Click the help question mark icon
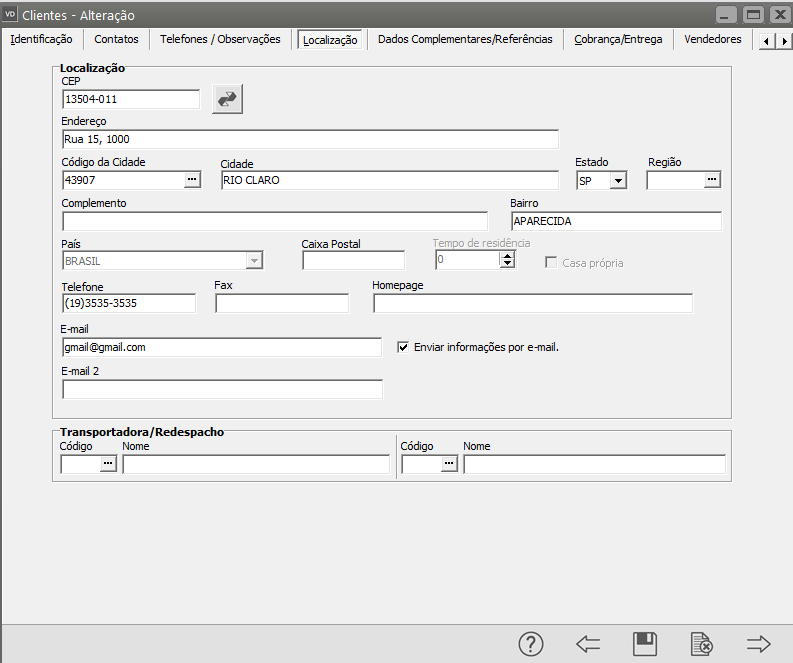 coord(530,644)
